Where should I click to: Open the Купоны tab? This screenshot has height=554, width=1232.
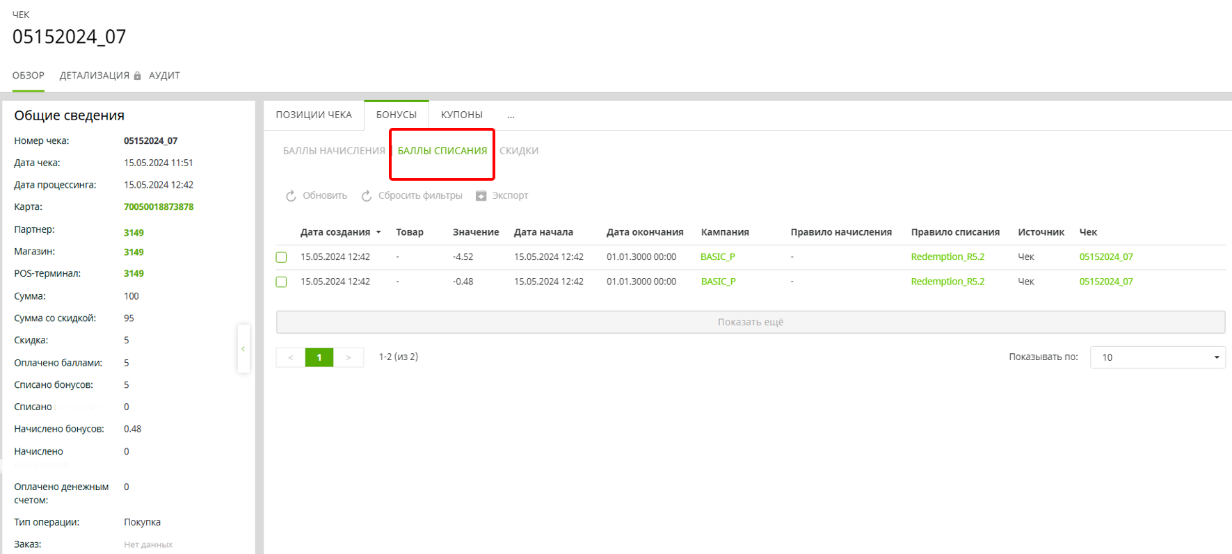pos(461,115)
